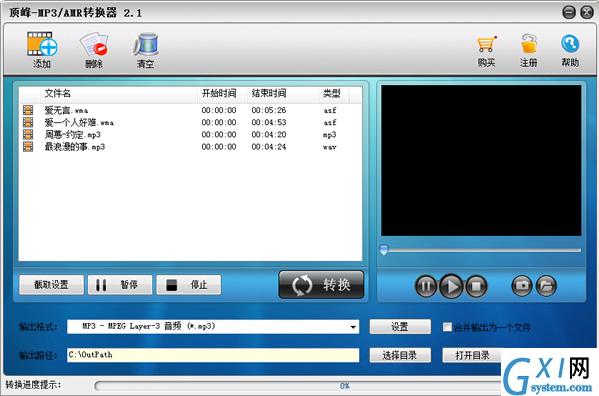Click end time 00:05:26

pyautogui.click(x=269, y=110)
